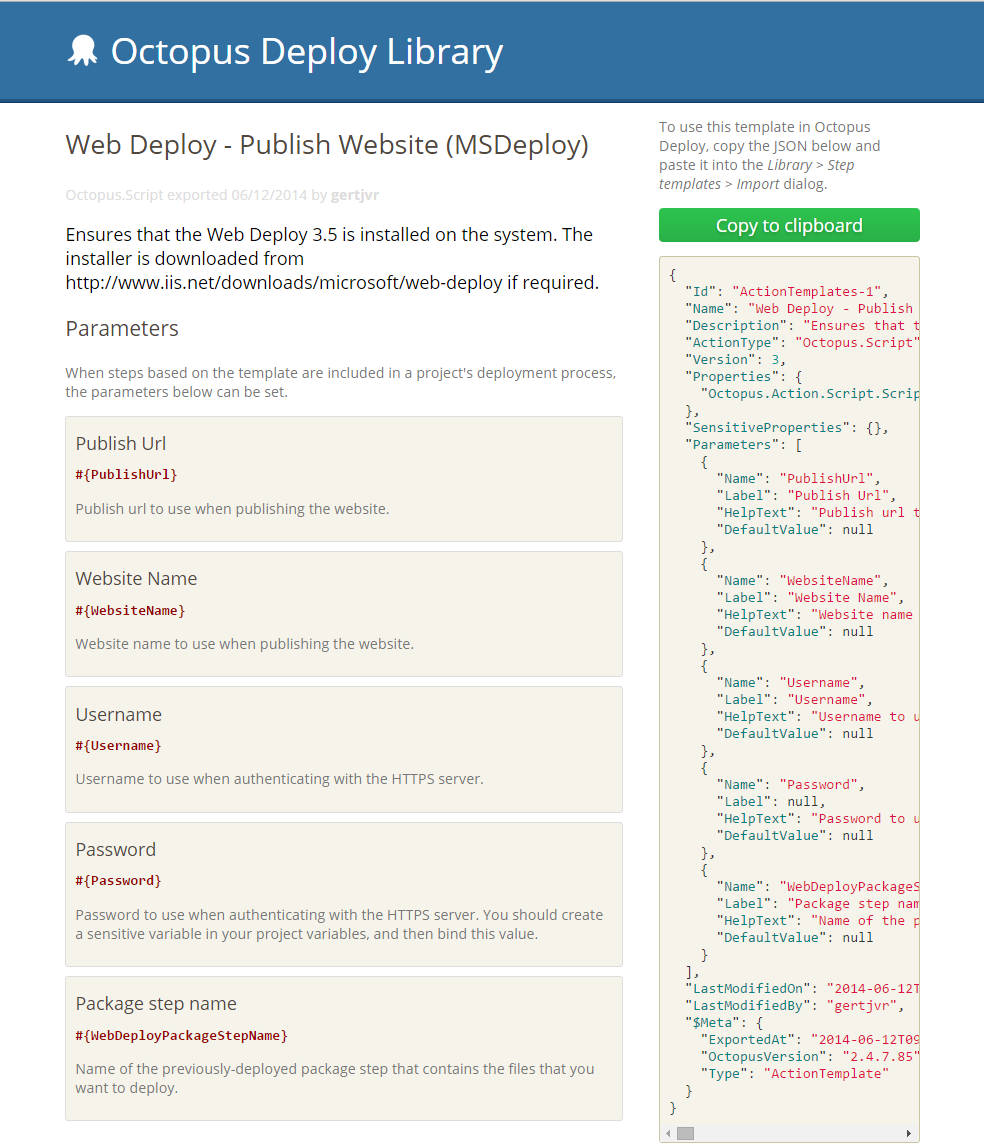Open the gertjvr author profile link
The image size is (984, 1144).
pyautogui.click(x=354, y=195)
